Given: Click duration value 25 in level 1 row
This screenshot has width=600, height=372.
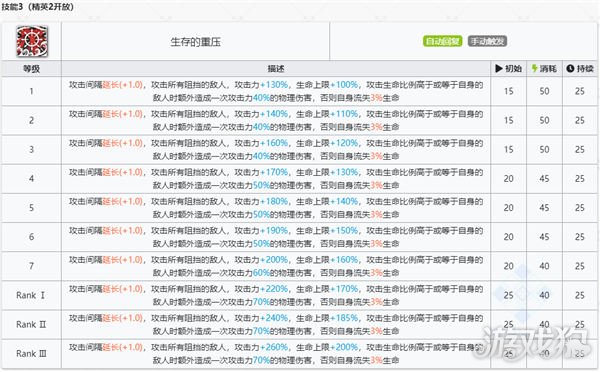Looking at the screenshot, I should tap(580, 91).
